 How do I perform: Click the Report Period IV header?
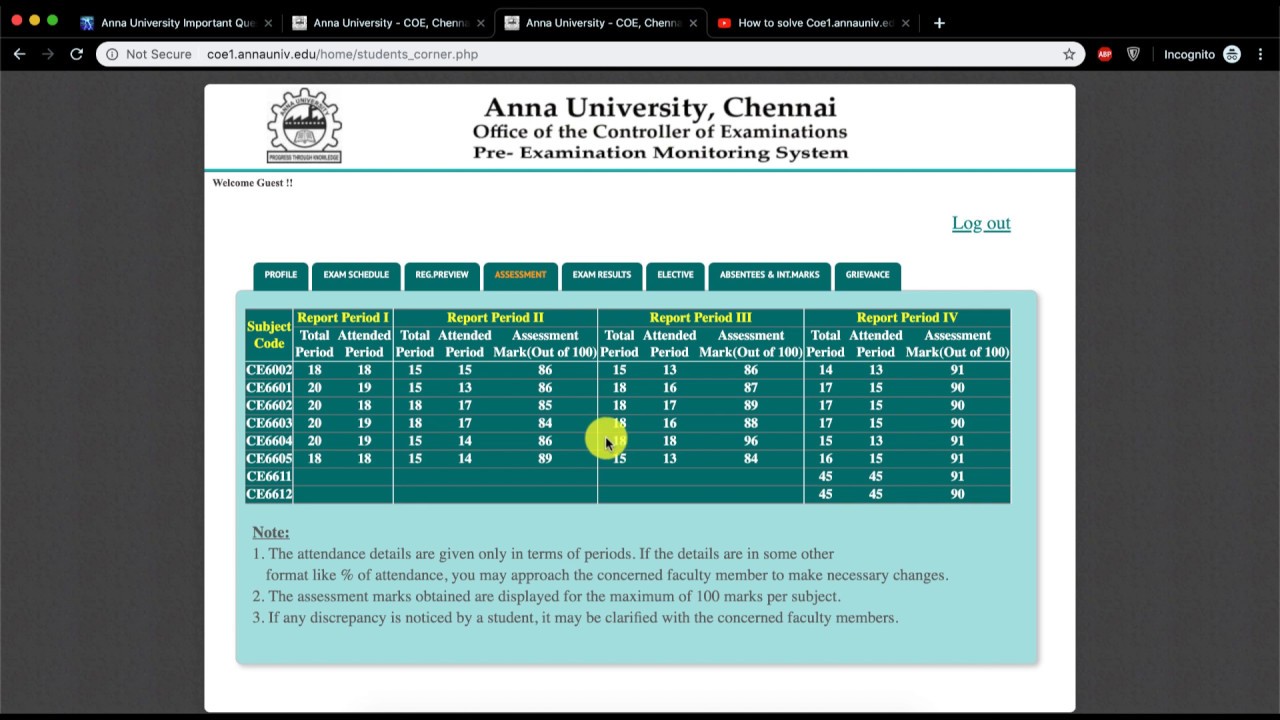tap(907, 318)
